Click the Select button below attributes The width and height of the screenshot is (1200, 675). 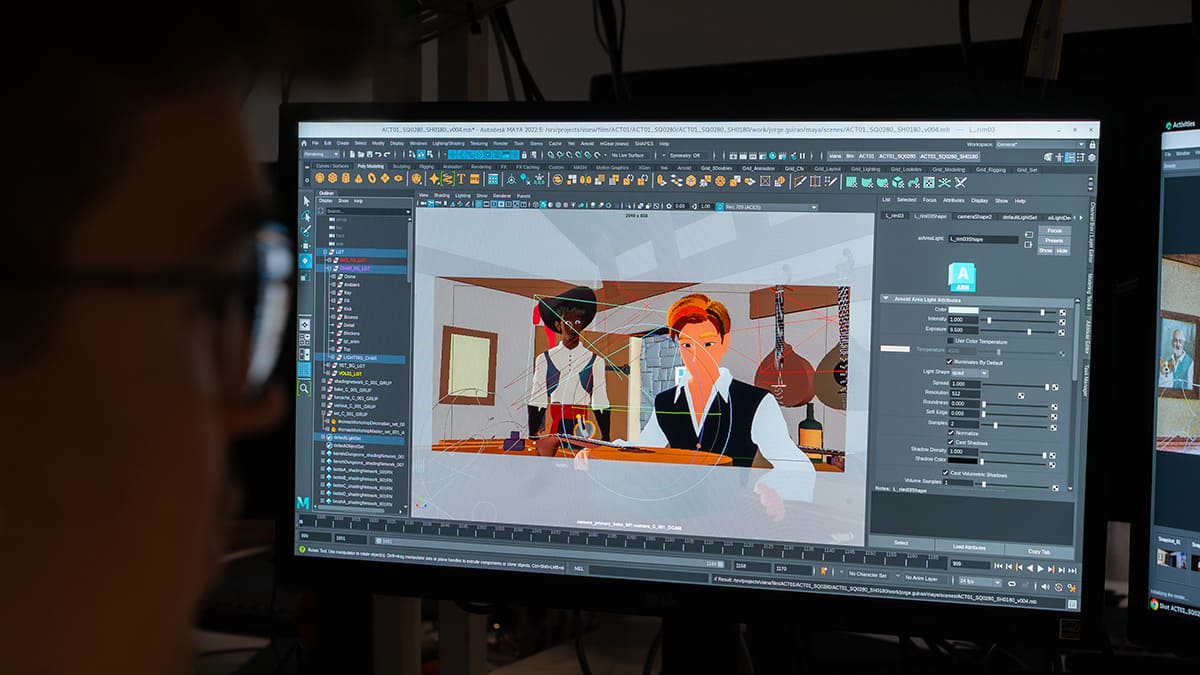900,544
